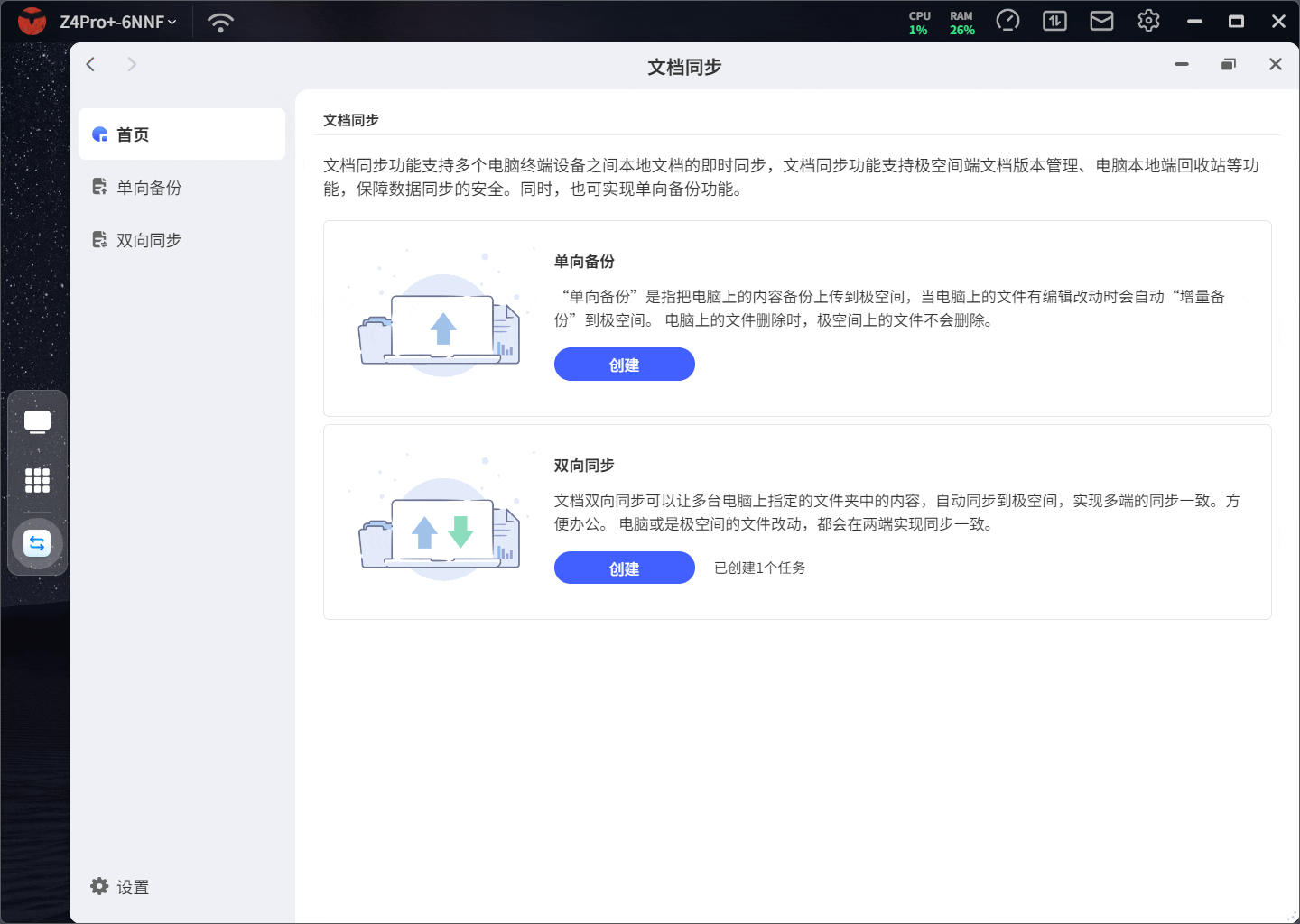Minimize the 文档同步 window
1300x924 pixels.
[1182, 64]
